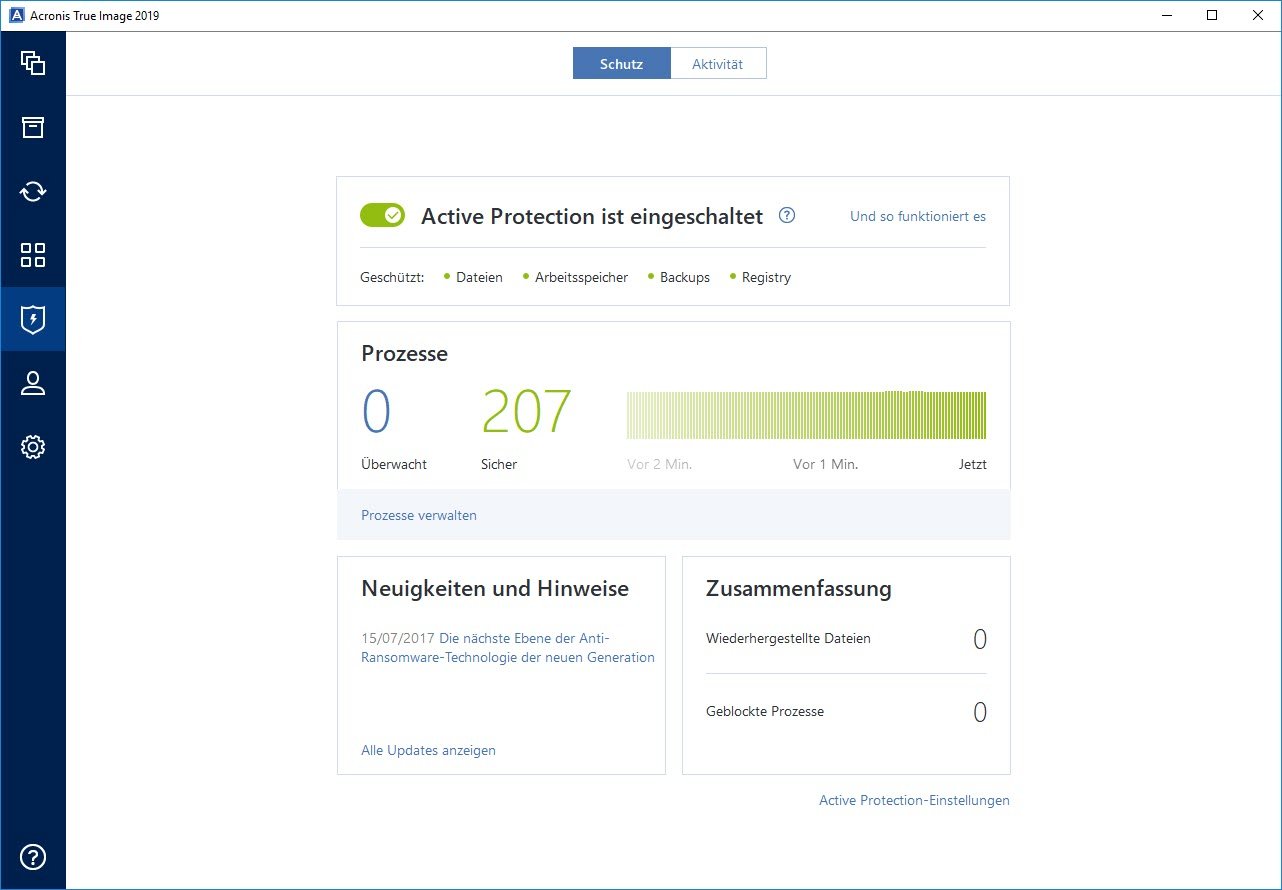Maximize the Acronis True Image window
Viewport: 1282px width, 890px height.
(x=1212, y=15)
